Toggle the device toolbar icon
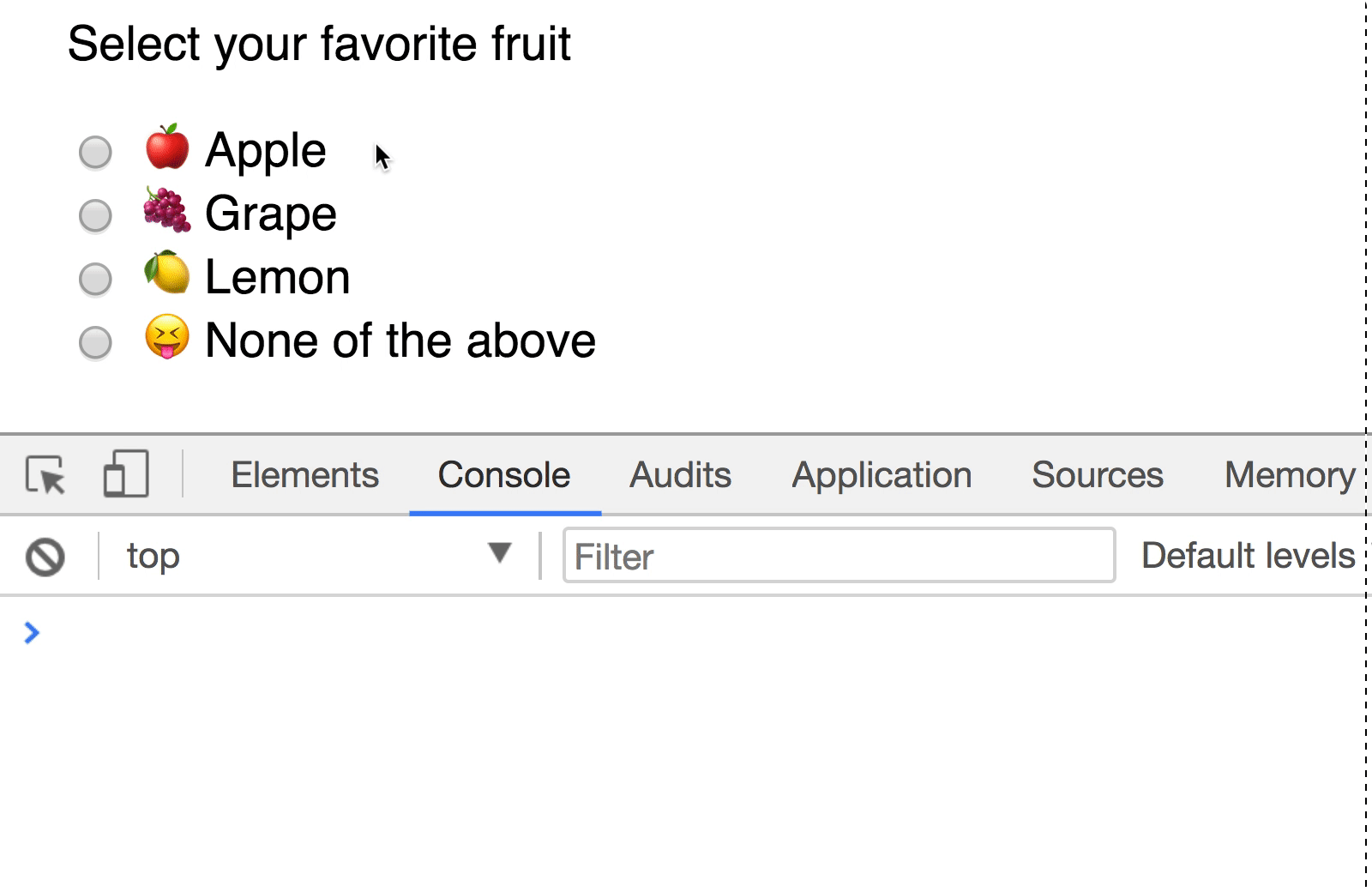The image size is (1372, 892). 125,474
